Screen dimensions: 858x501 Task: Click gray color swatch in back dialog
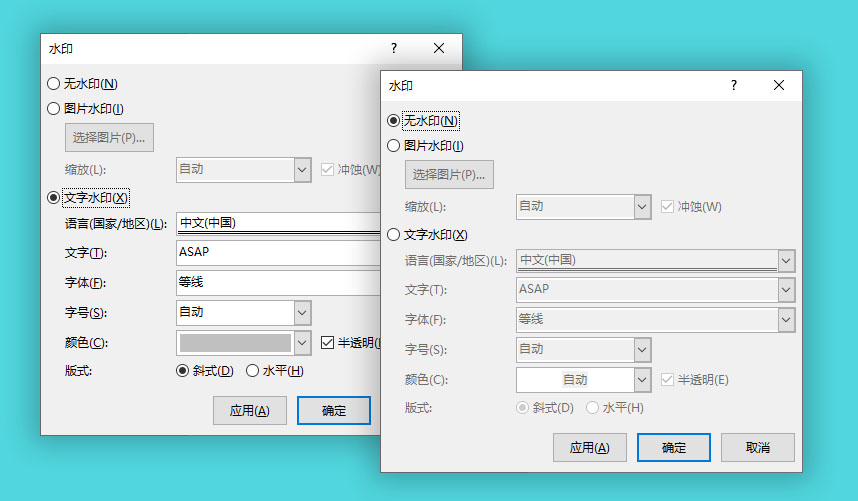coord(235,343)
